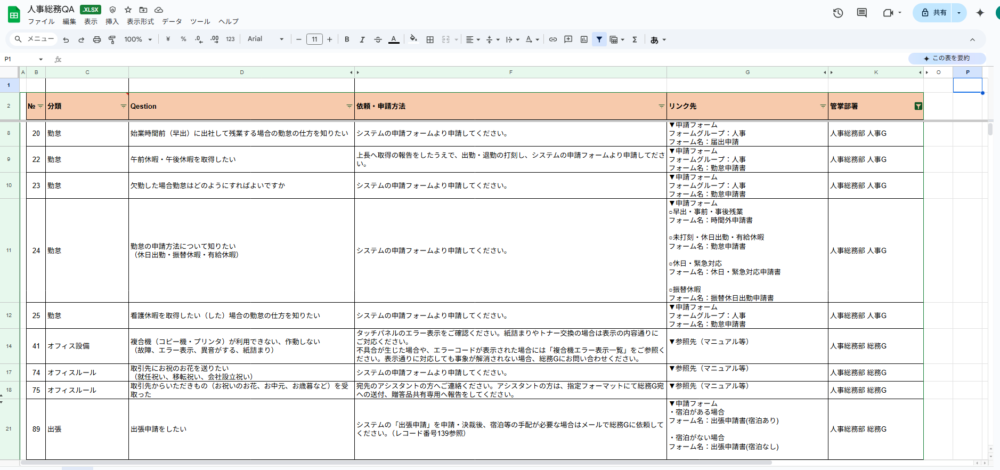Click the print icon

[96, 39]
